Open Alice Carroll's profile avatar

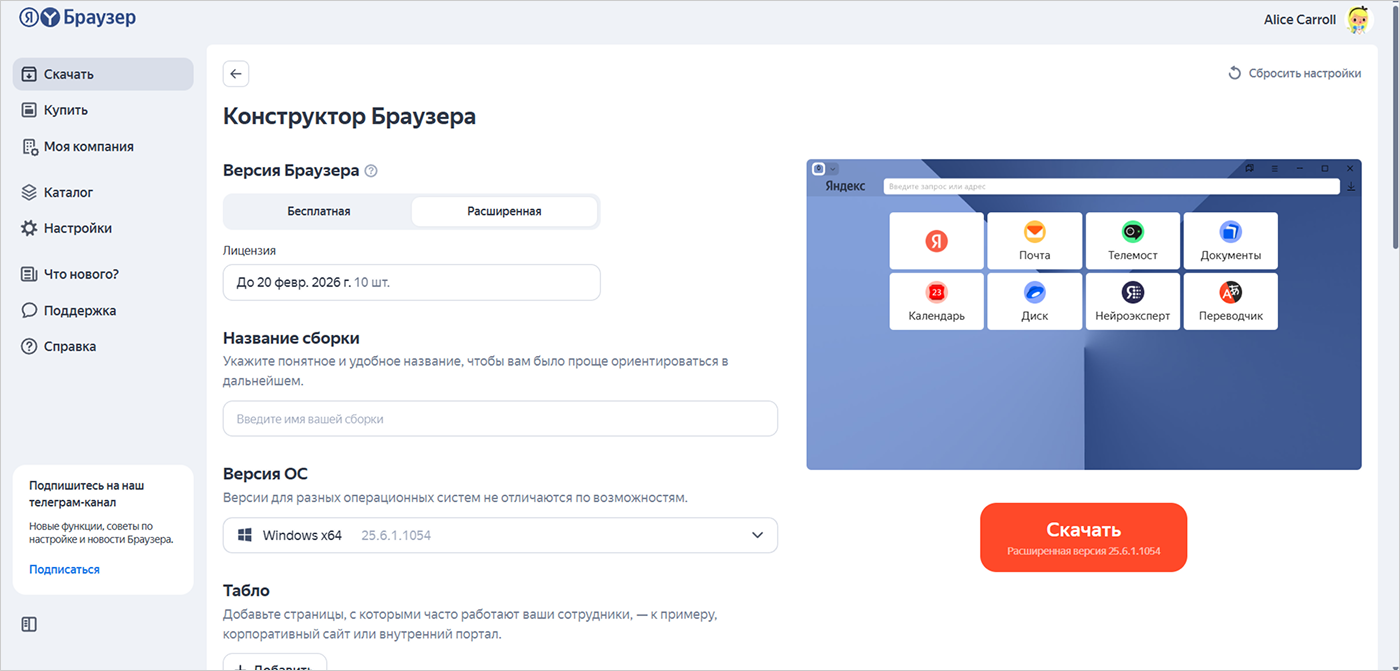coord(1360,20)
